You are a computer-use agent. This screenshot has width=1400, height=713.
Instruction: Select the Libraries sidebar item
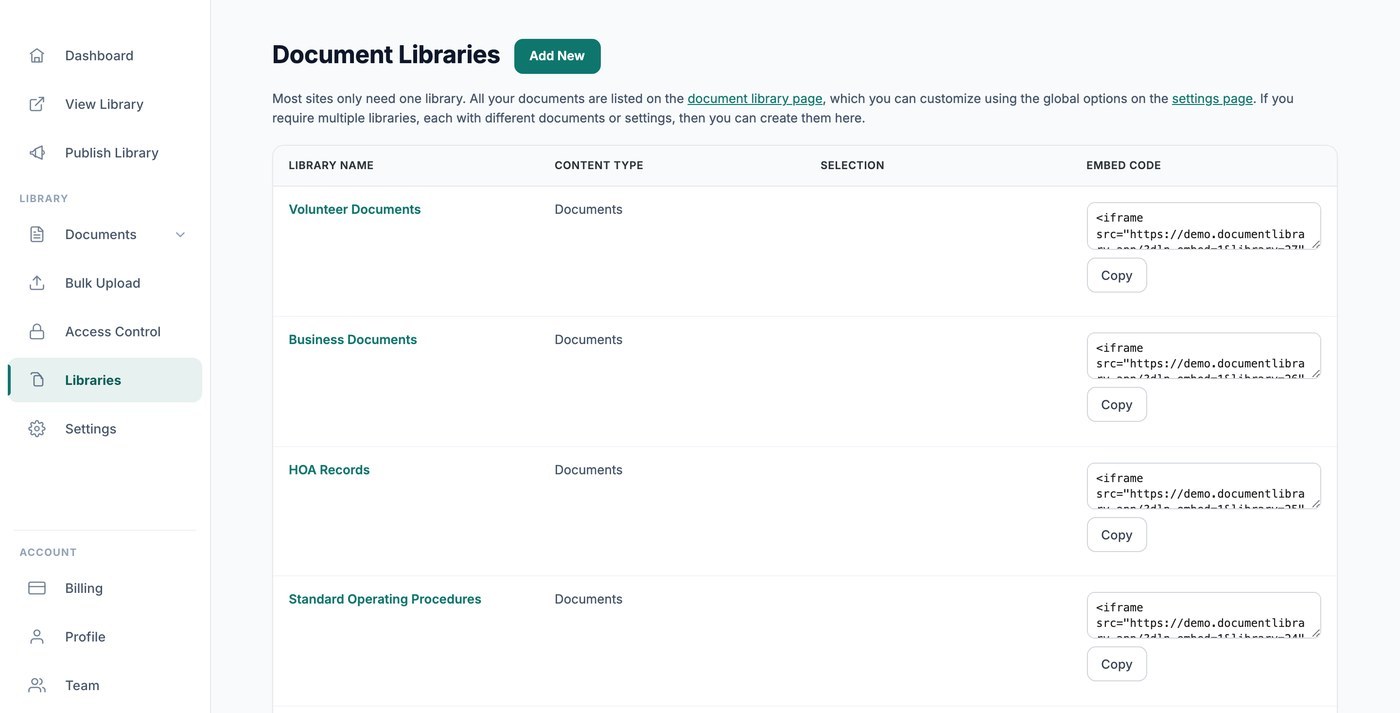coord(105,380)
